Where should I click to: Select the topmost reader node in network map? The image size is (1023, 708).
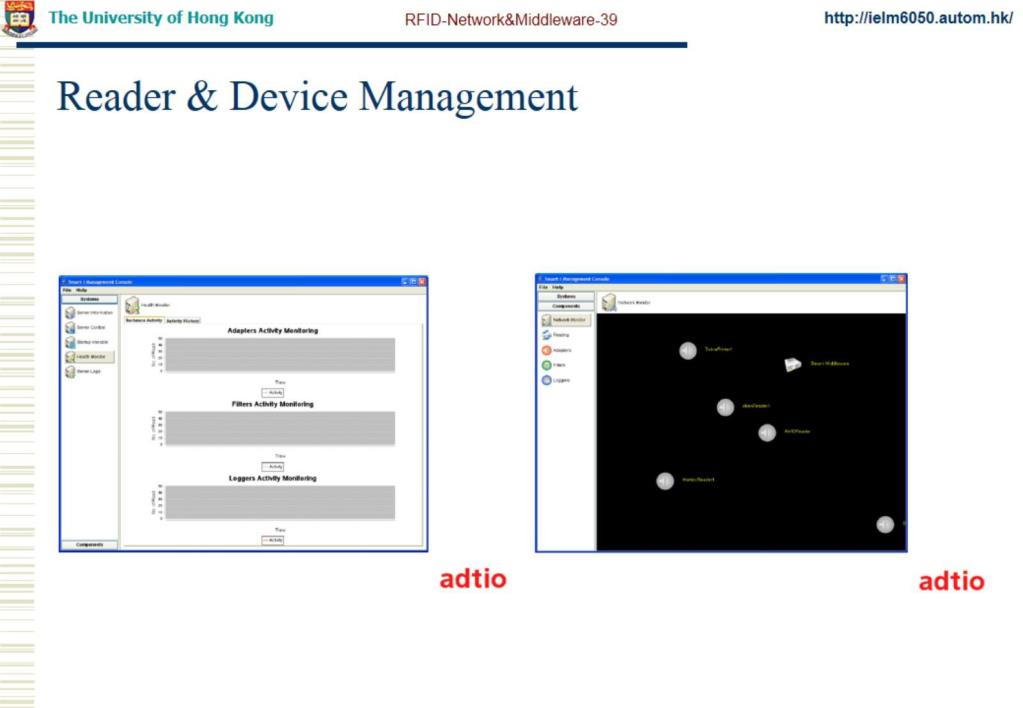(688, 351)
